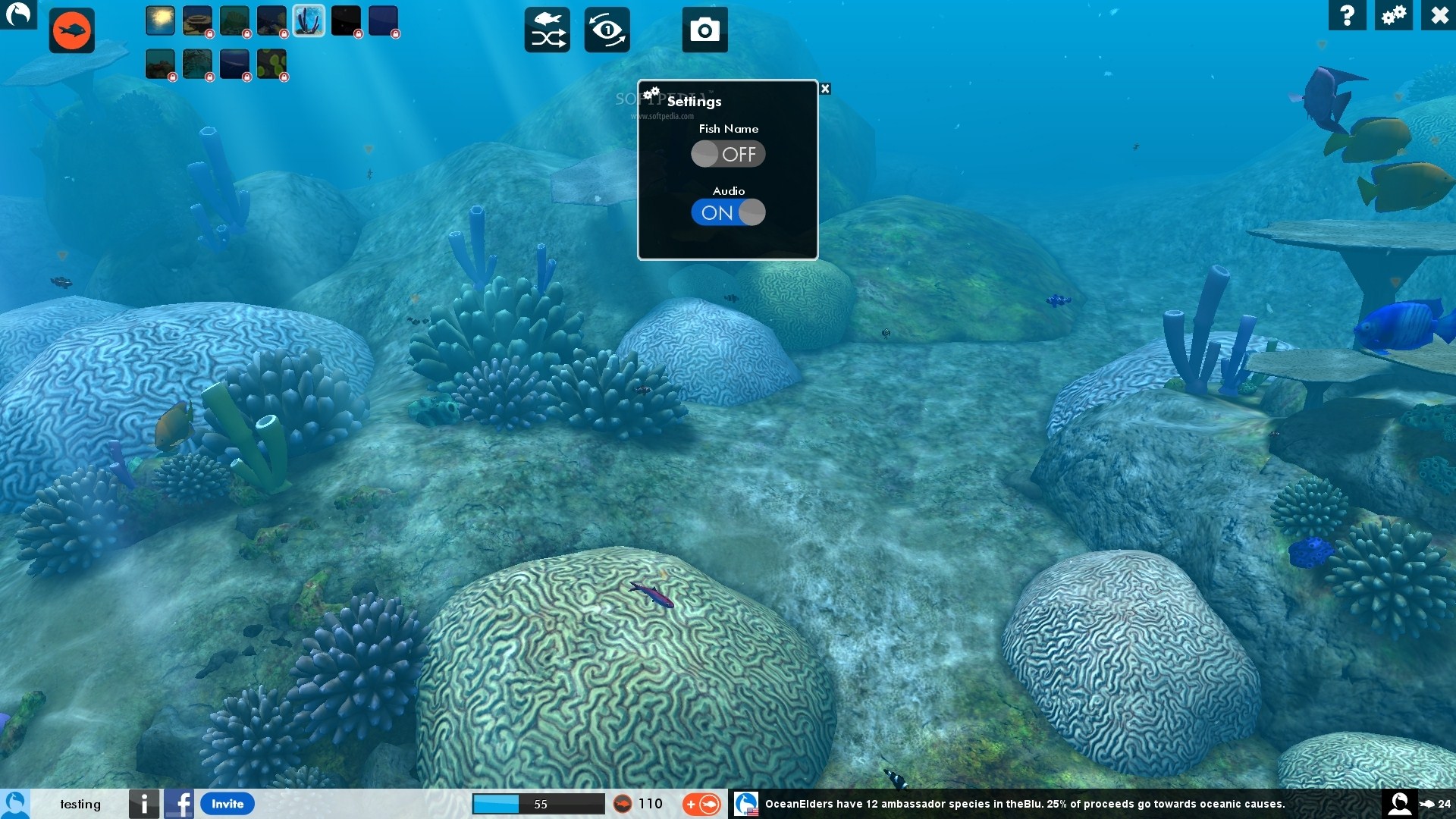The width and height of the screenshot is (1456, 819).
Task: Click the friends silhouette icon at bottom right
Action: click(1399, 804)
